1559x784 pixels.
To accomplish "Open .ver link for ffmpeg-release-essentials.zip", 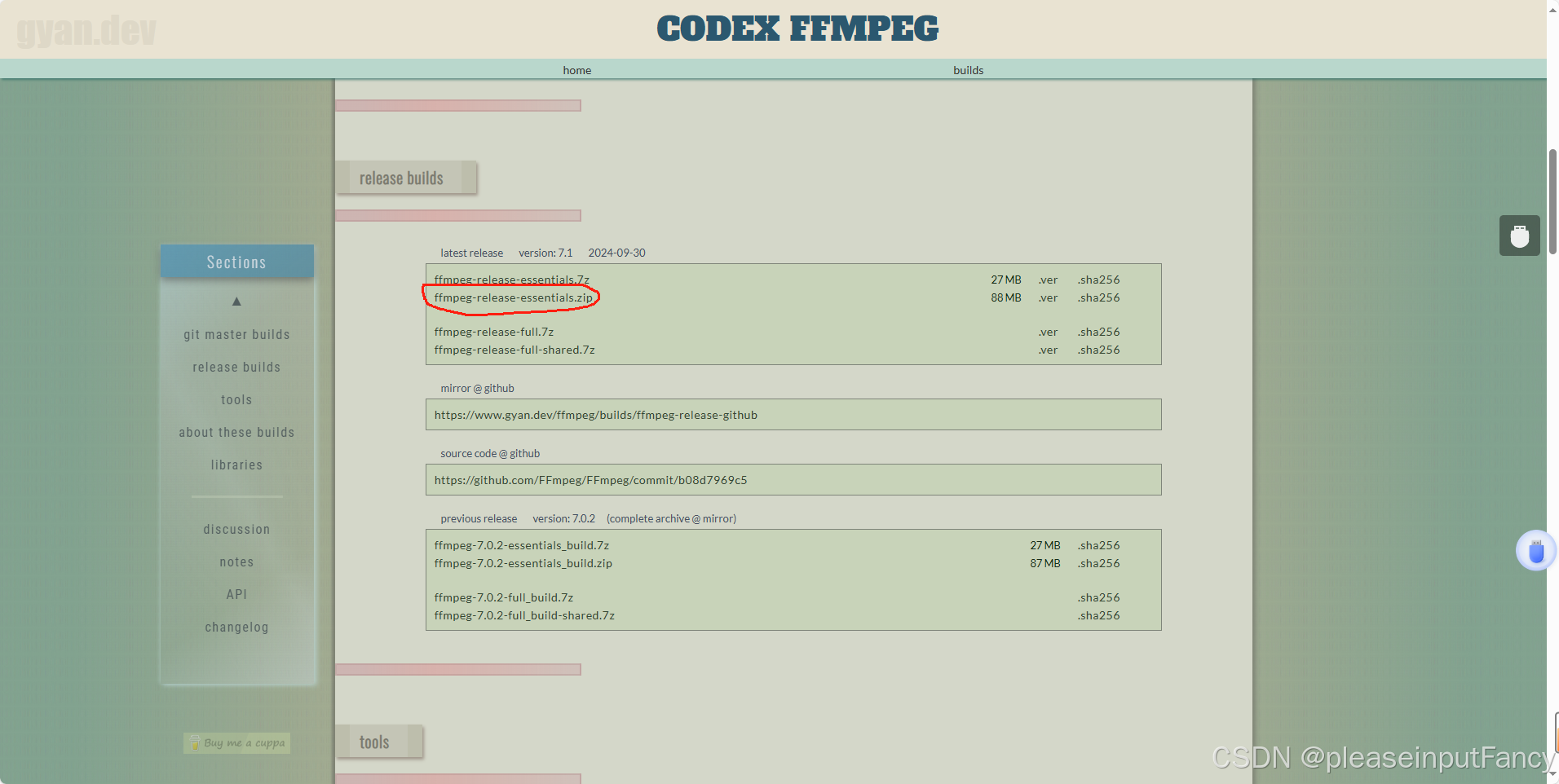I will coord(1048,297).
